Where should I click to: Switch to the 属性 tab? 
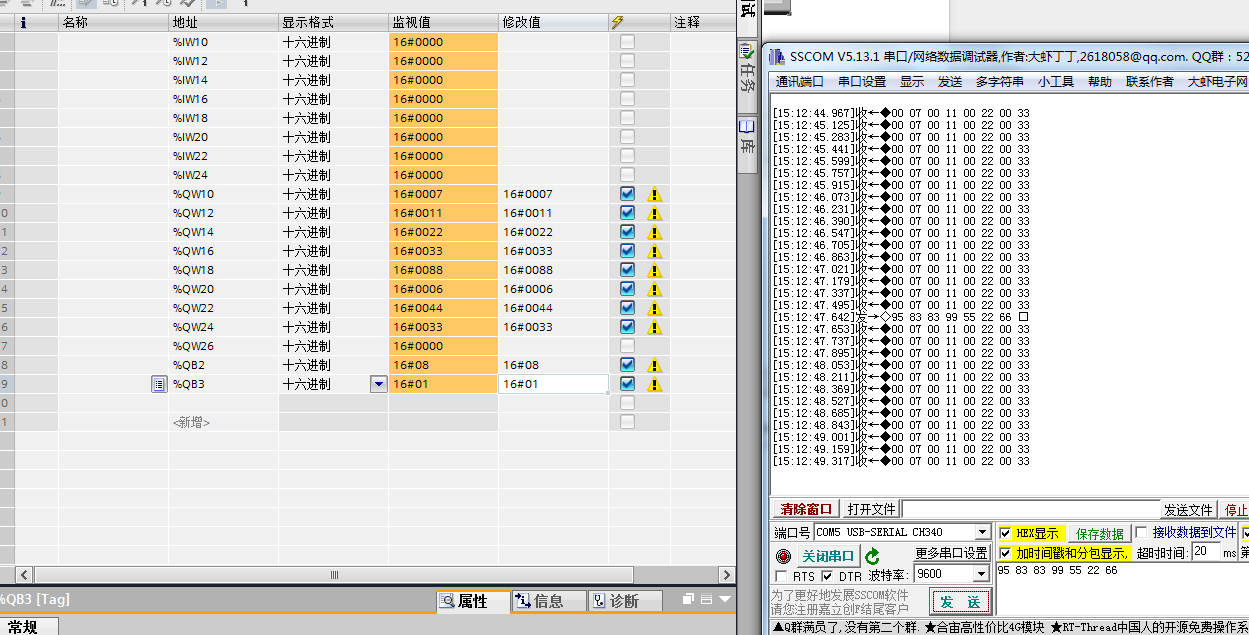click(472, 601)
